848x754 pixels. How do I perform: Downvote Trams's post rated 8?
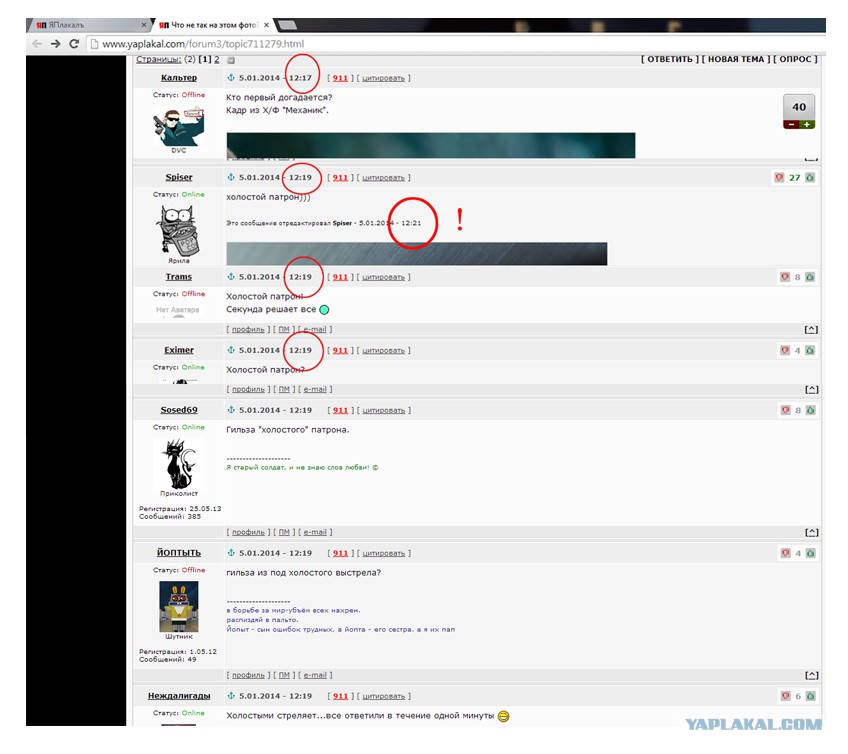(x=785, y=277)
